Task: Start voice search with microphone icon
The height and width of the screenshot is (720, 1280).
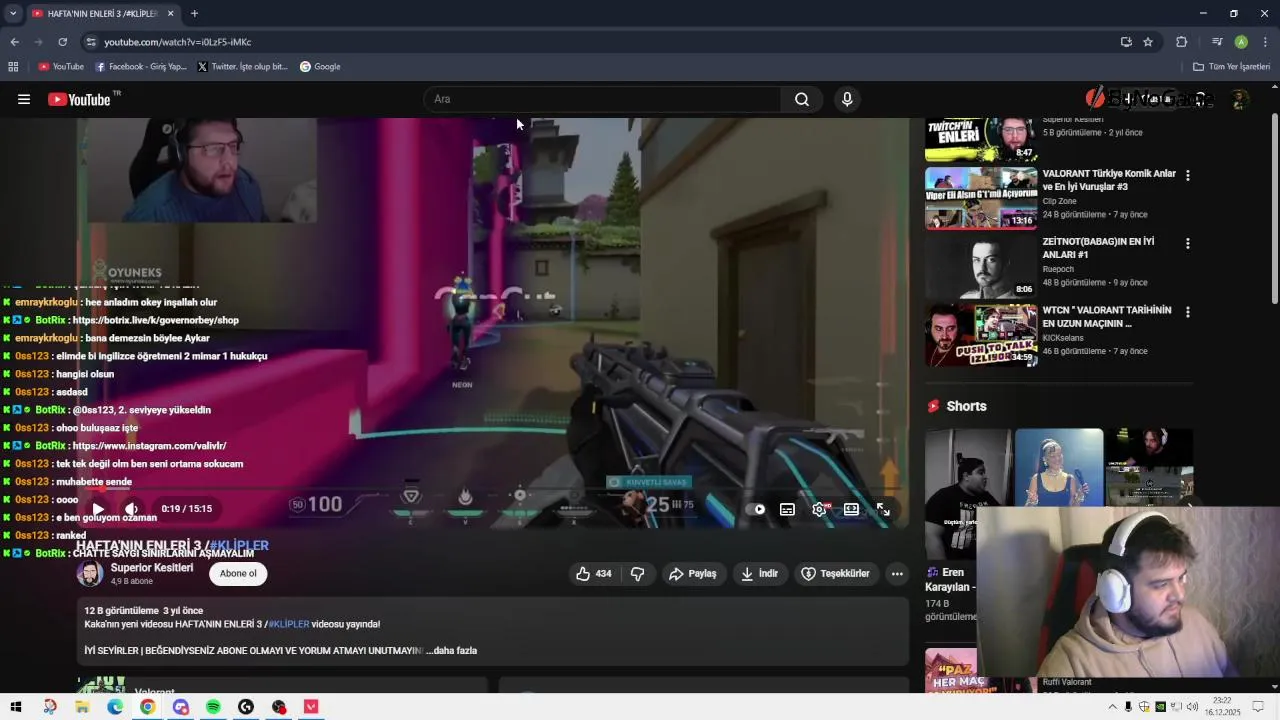Action: click(847, 99)
